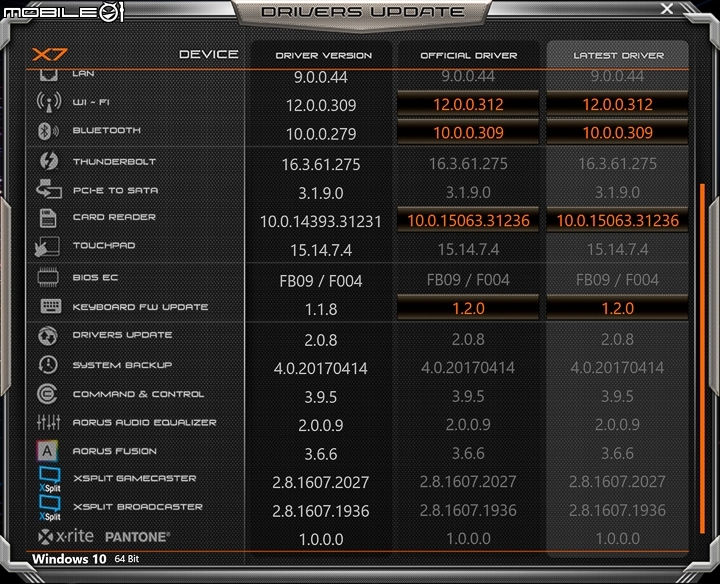Click the Wi-Fi antenna icon
The image size is (720, 584).
(x=49, y=102)
